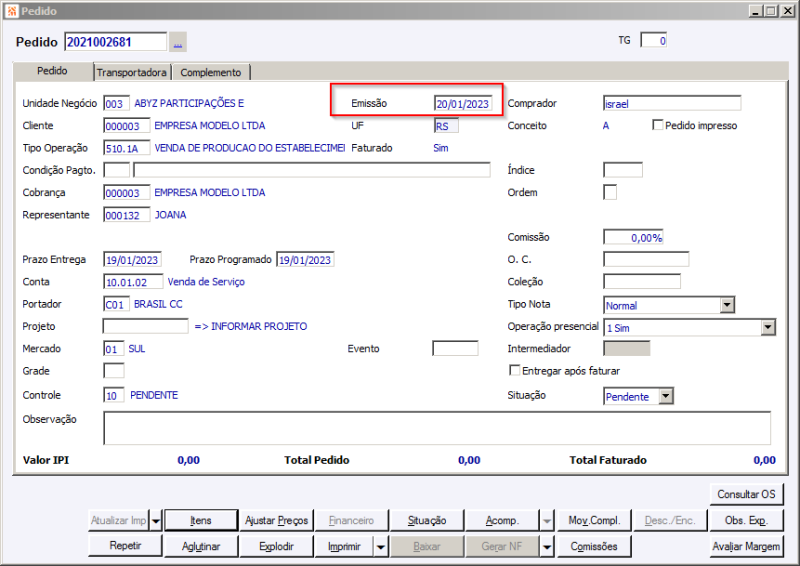Click the Comprador field
This screenshot has width=800, height=566.
tap(672, 104)
